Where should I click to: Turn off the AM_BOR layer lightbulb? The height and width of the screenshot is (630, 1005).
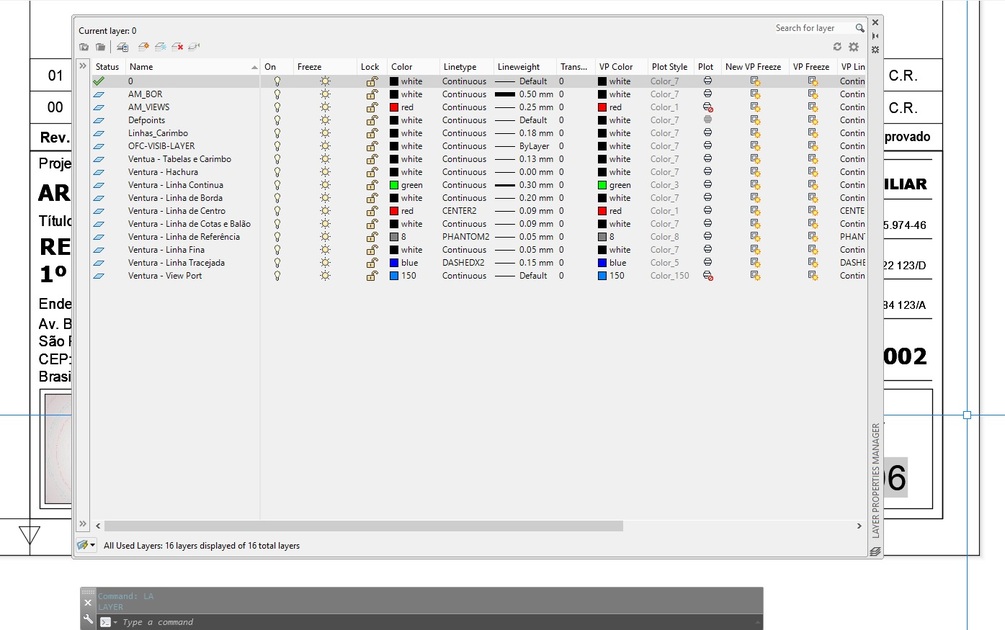coord(277,94)
